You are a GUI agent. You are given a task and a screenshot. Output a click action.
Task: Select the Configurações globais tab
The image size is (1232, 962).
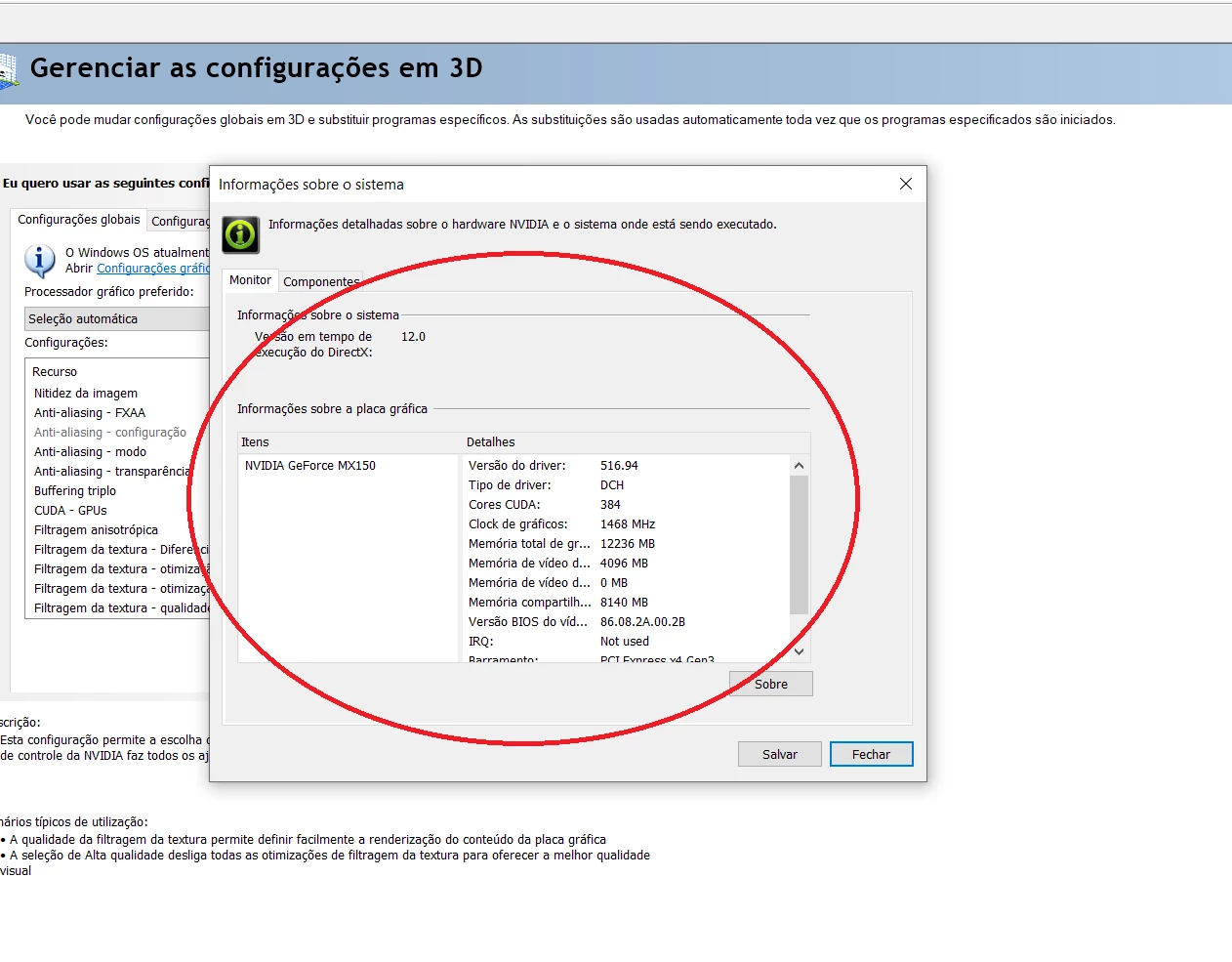(79, 220)
